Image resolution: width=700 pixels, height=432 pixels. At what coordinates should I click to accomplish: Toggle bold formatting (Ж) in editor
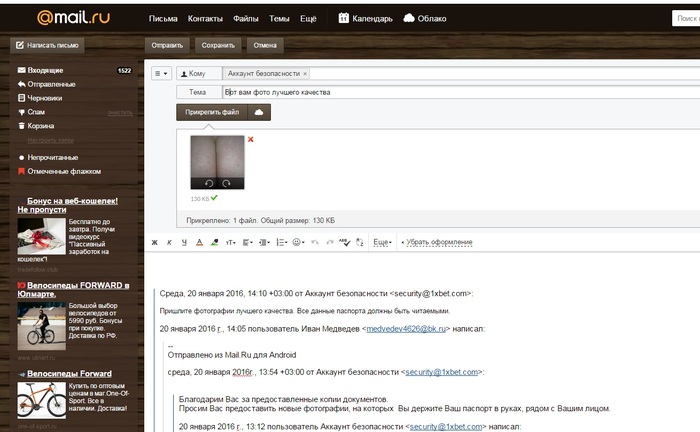coord(154,242)
